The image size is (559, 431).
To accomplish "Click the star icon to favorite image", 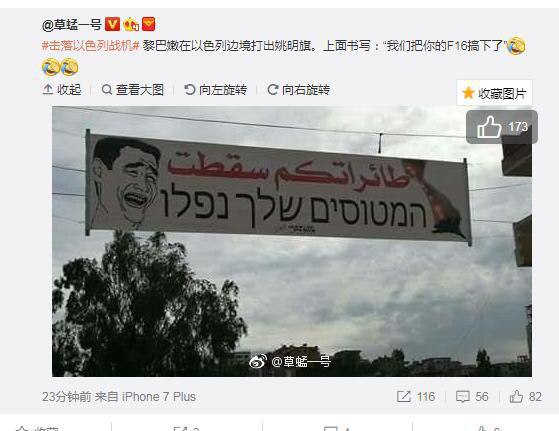I will pyautogui.click(x=468, y=93).
